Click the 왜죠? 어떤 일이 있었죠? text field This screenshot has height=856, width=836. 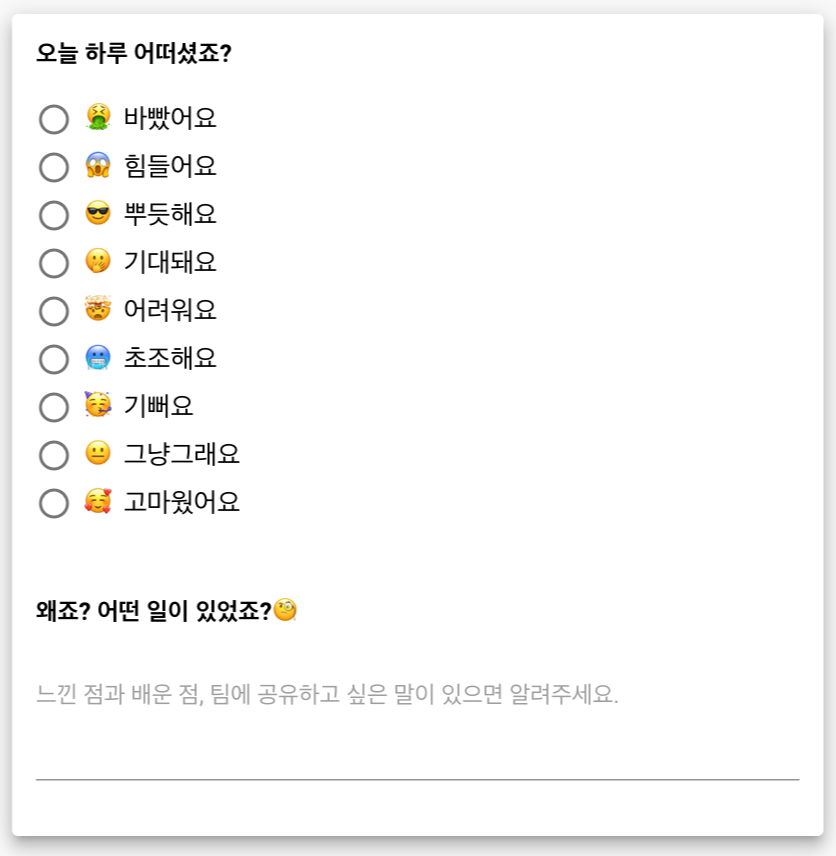[417, 716]
